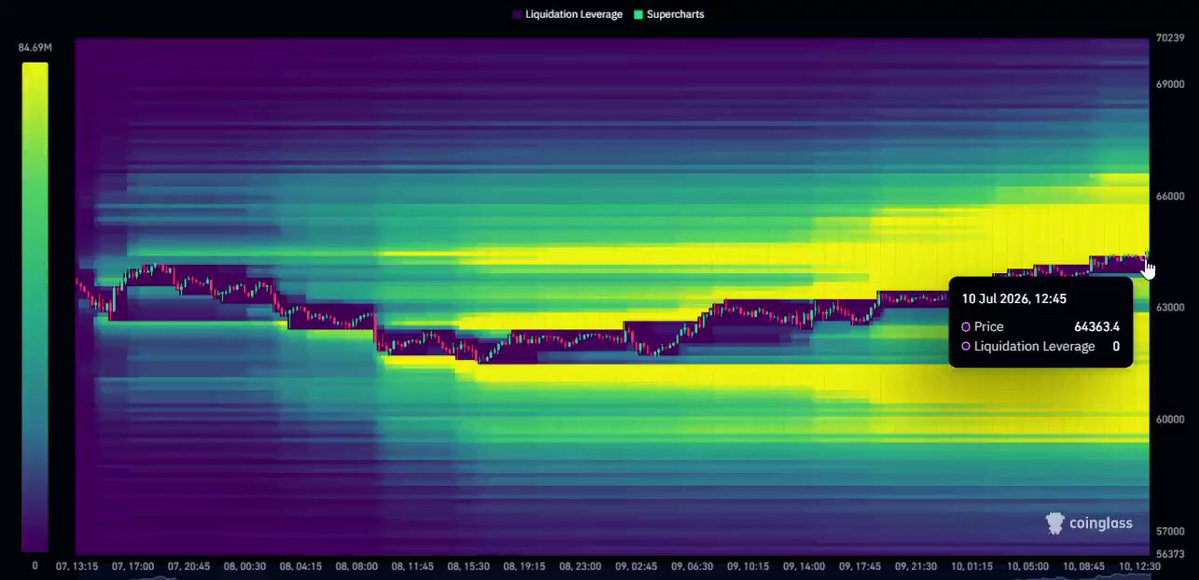Click the "10, 08:45" time axis label
This screenshot has width=1199, height=580.
[x=1084, y=567]
